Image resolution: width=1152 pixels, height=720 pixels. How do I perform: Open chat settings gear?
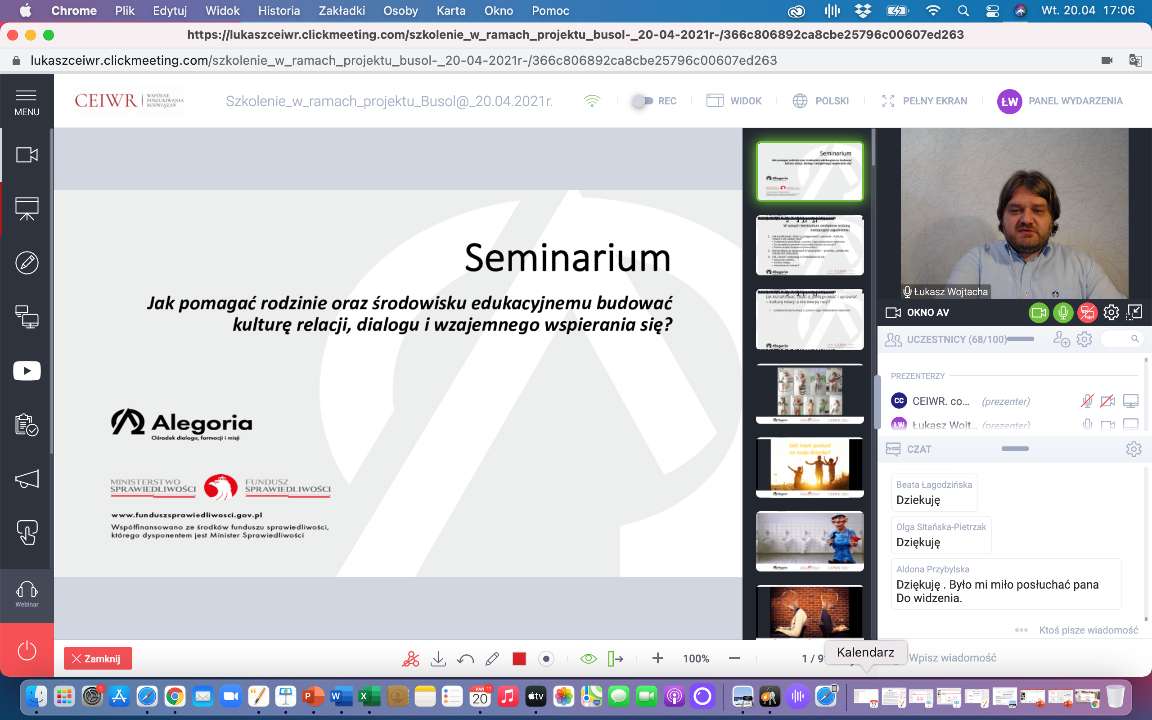coord(1133,449)
